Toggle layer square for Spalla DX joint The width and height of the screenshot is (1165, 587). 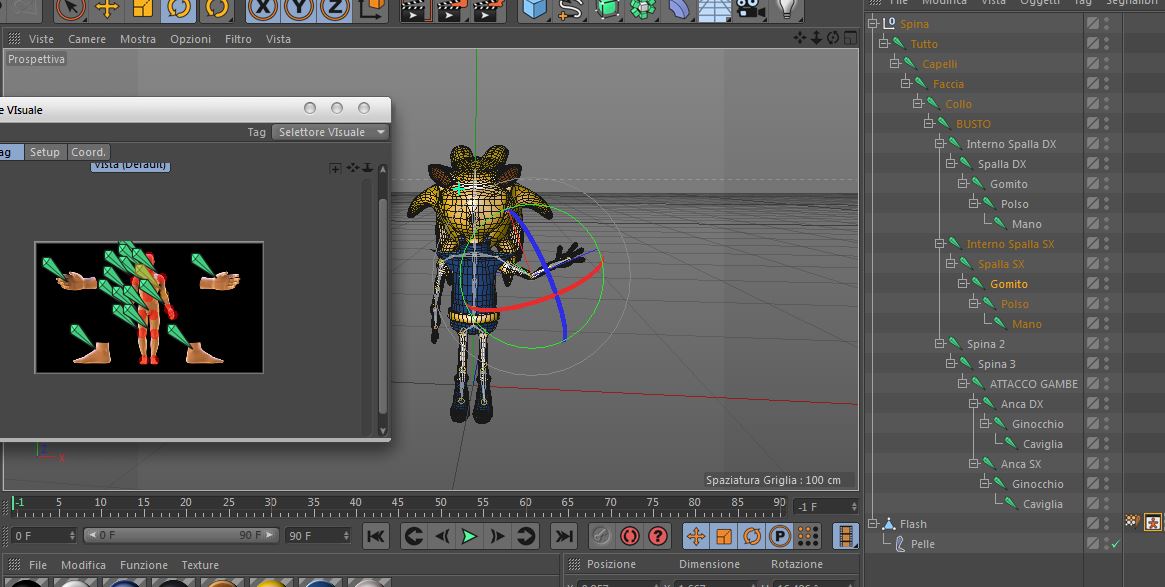tap(1093, 164)
